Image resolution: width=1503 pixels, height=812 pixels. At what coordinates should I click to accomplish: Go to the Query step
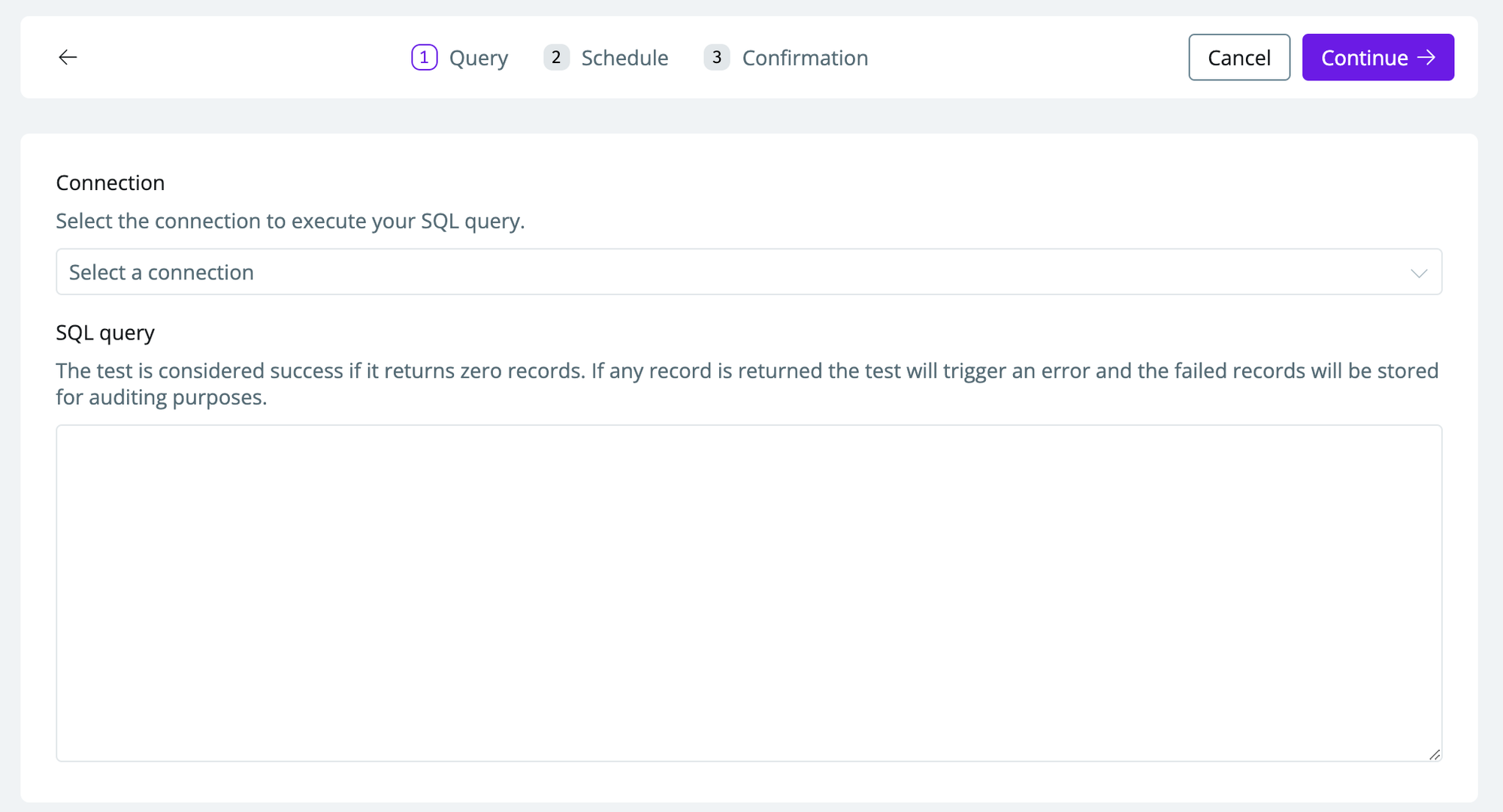pos(478,58)
